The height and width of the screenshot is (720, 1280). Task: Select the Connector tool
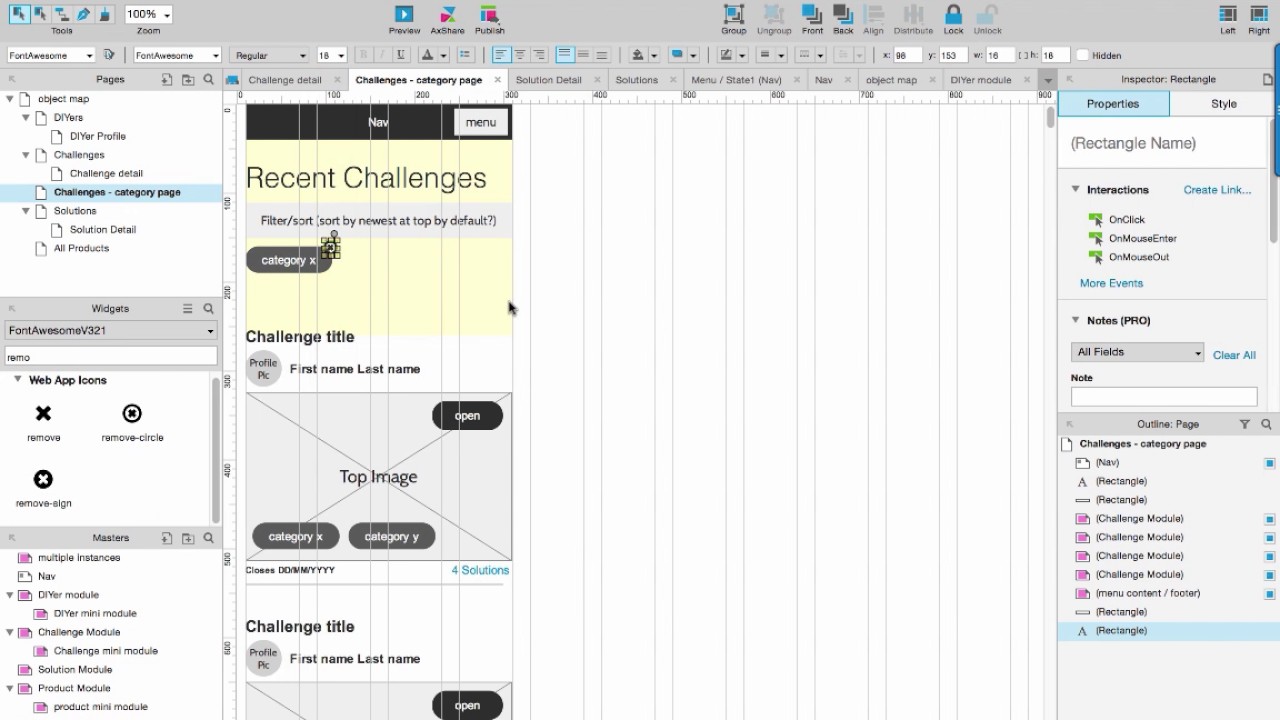[62, 14]
